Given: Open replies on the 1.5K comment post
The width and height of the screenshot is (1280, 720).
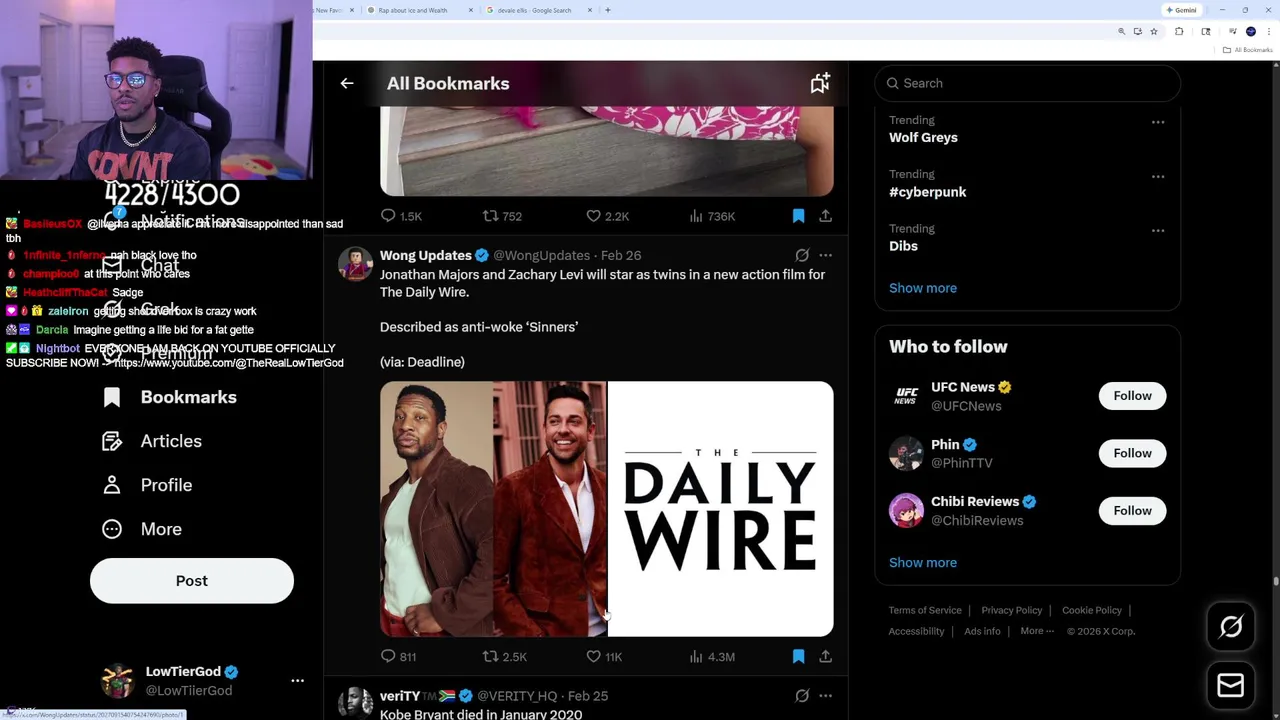Looking at the screenshot, I should (x=401, y=216).
